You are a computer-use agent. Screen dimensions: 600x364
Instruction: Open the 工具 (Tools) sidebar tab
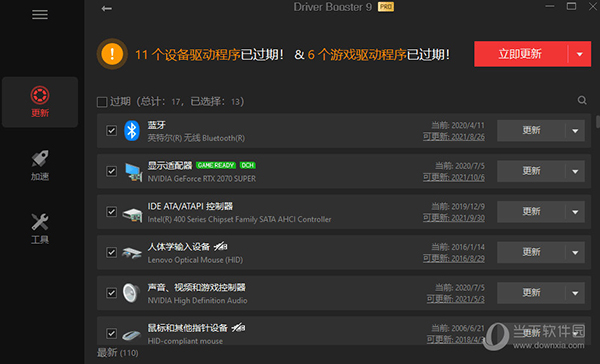(40, 229)
